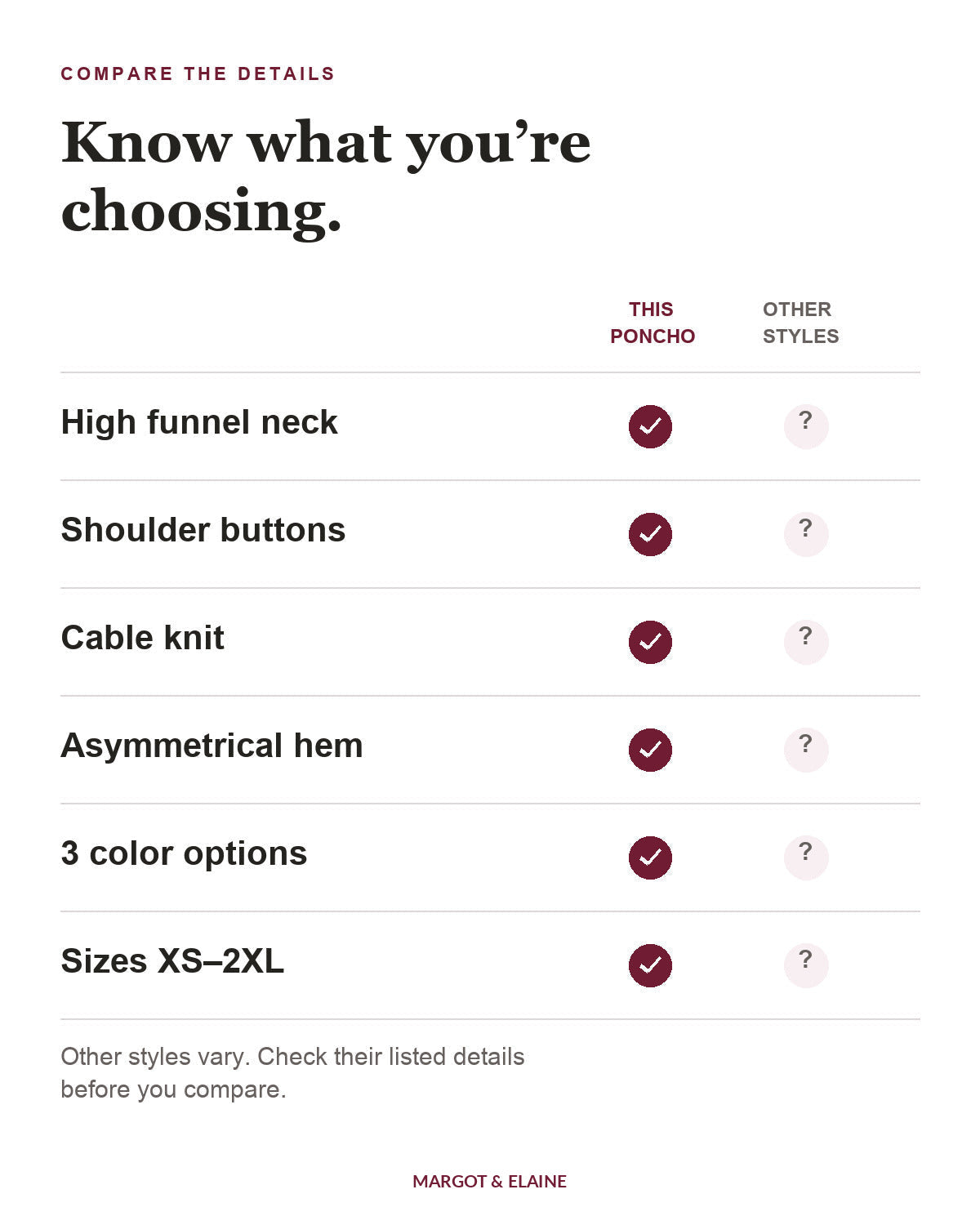The height and width of the screenshot is (1225, 980).
Task: Click the Sizes XS–2XL row label
Action: coord(172,961)
